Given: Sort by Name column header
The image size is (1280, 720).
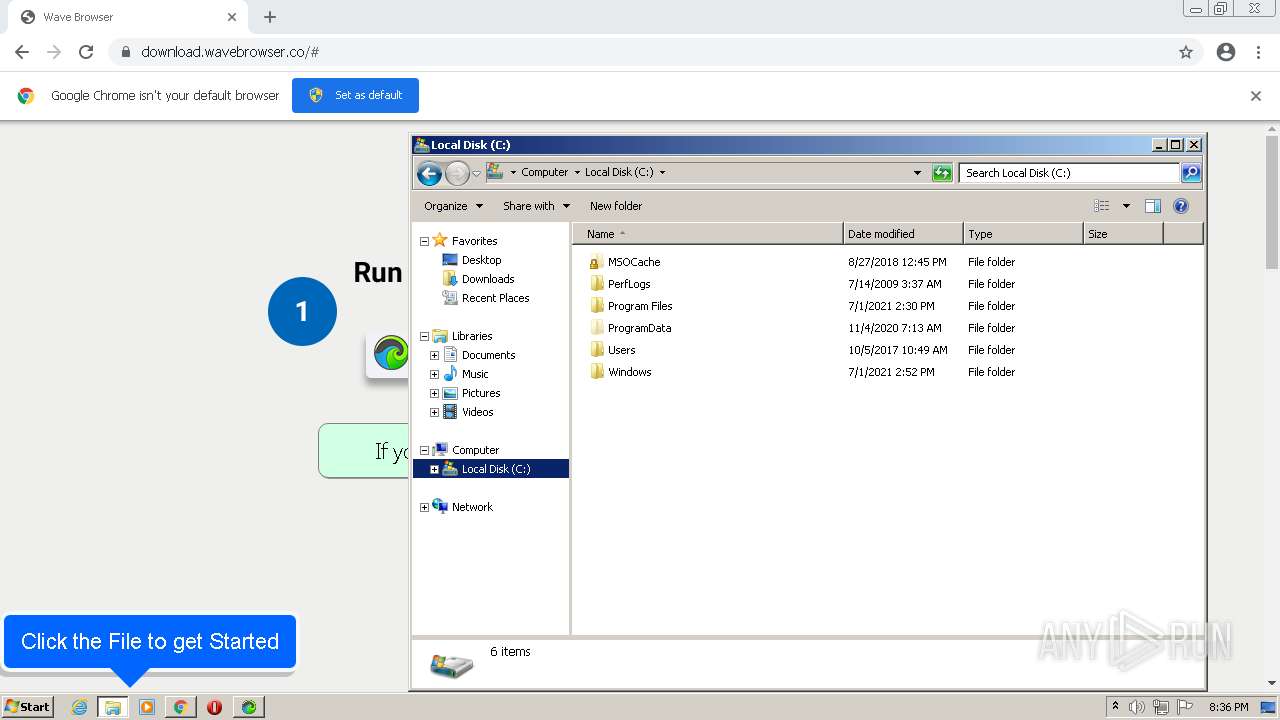Looking at the screenshot, I should [x=708, y=234].
